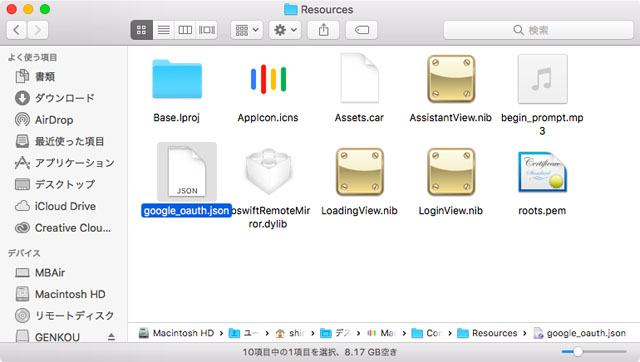Image resolution: width=640 pixels, height=362 pixels.
Task: Click Macintosh HD in the path bar
Action: coord(176,333)
